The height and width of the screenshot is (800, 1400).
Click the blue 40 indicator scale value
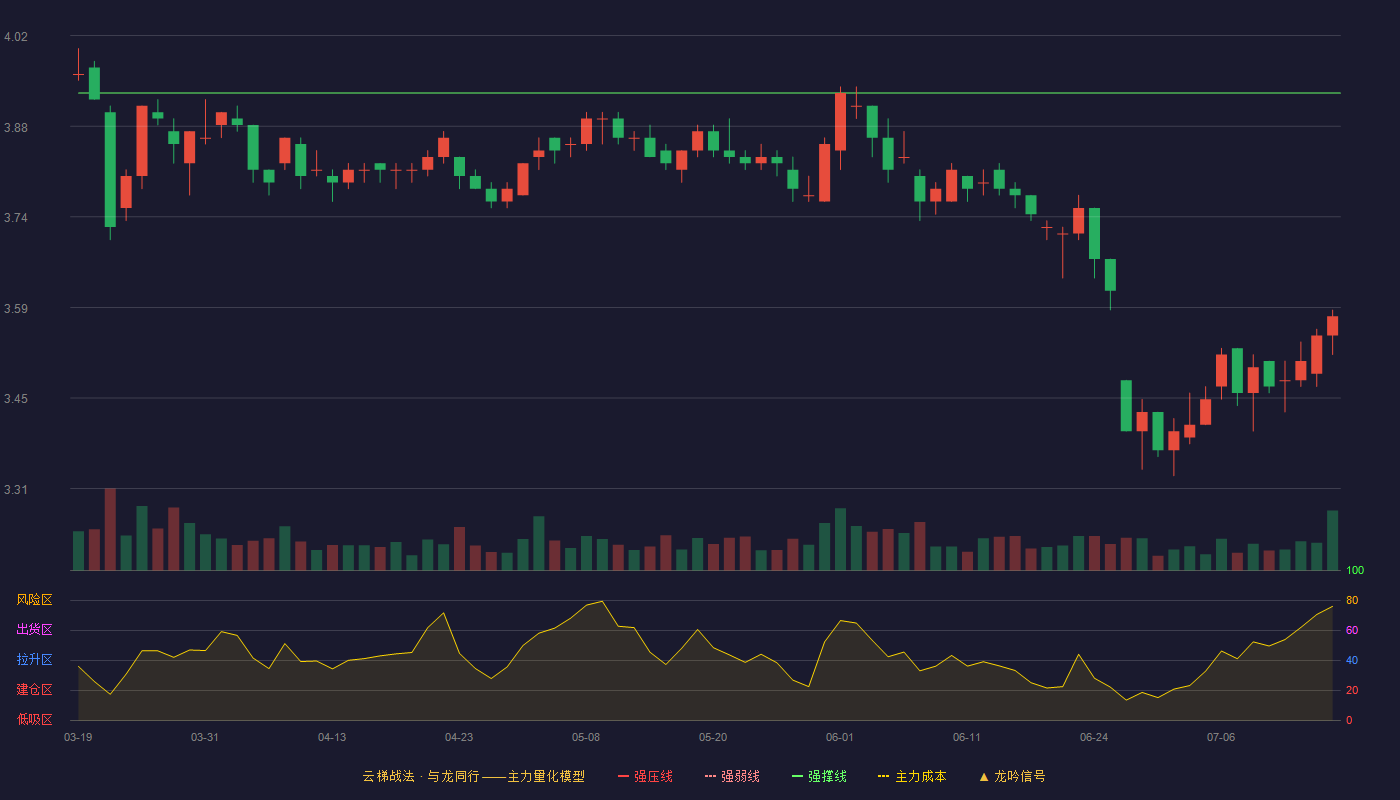pyautogui.click(x=1352, y=660)
